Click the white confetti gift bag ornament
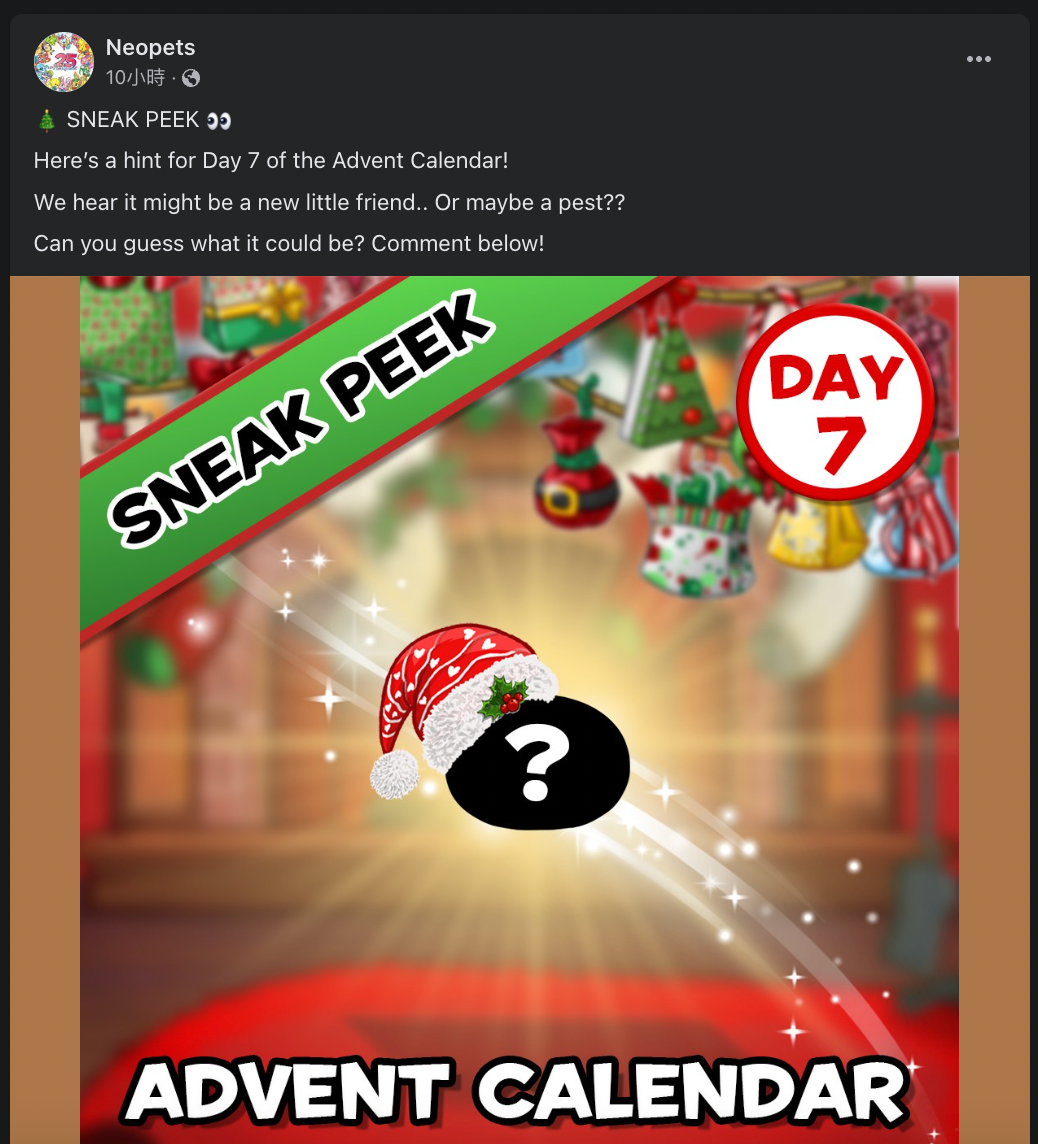Image resolution: width=1038 pixels, height=1144 pixels. click(x=697, y=538)
